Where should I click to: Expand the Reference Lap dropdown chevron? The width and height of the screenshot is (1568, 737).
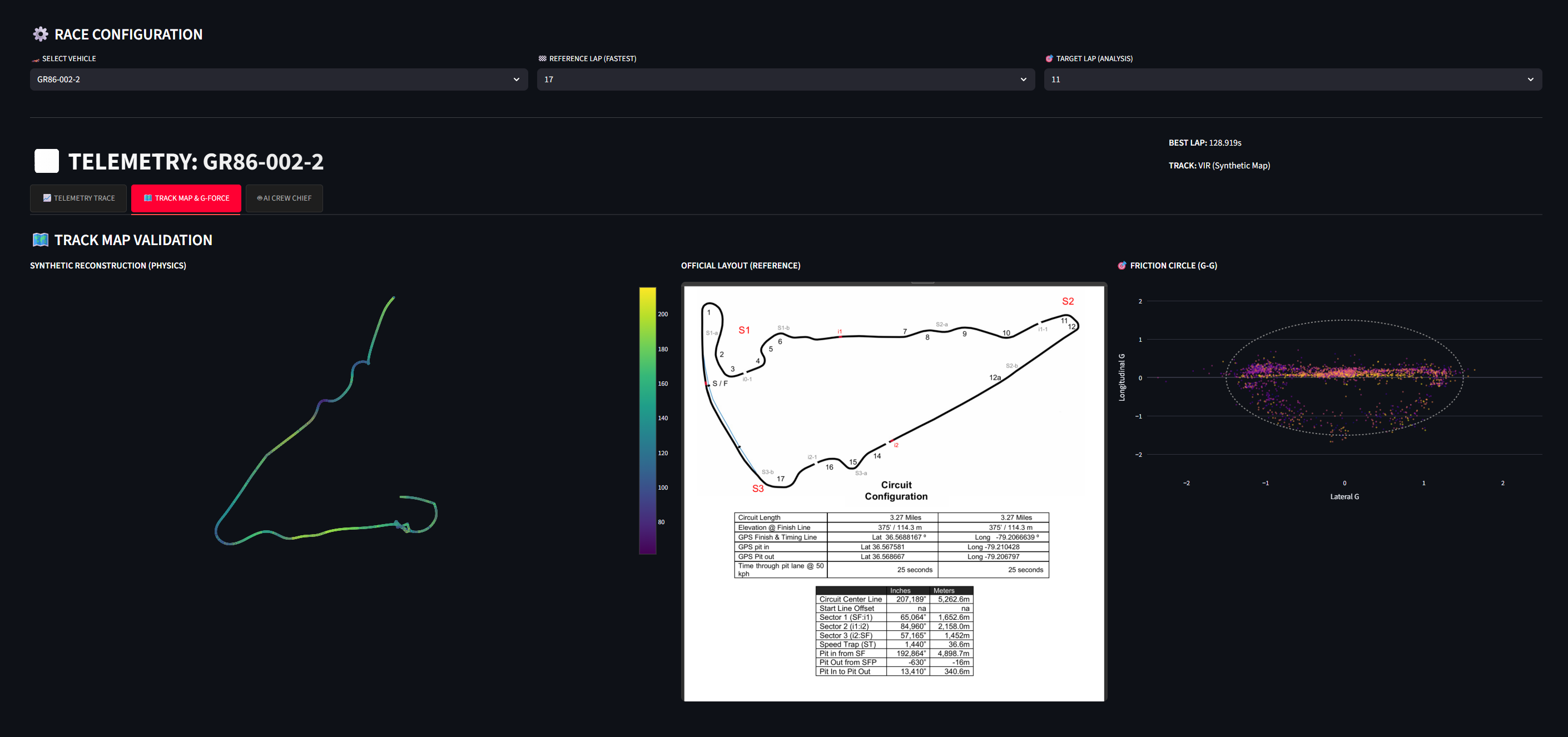tap(1023, 79)
